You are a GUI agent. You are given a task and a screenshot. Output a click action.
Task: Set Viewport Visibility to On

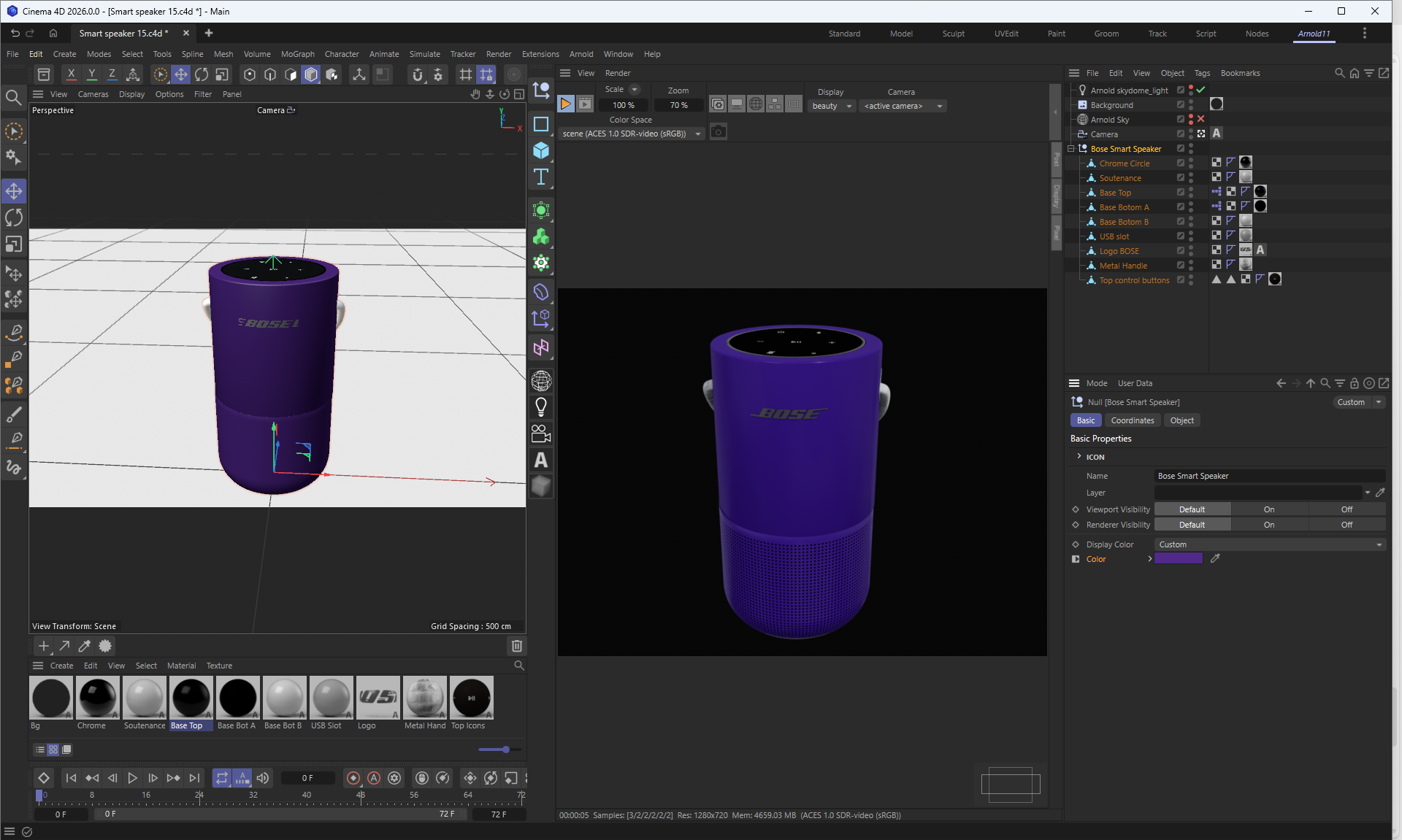point(1269,509)
